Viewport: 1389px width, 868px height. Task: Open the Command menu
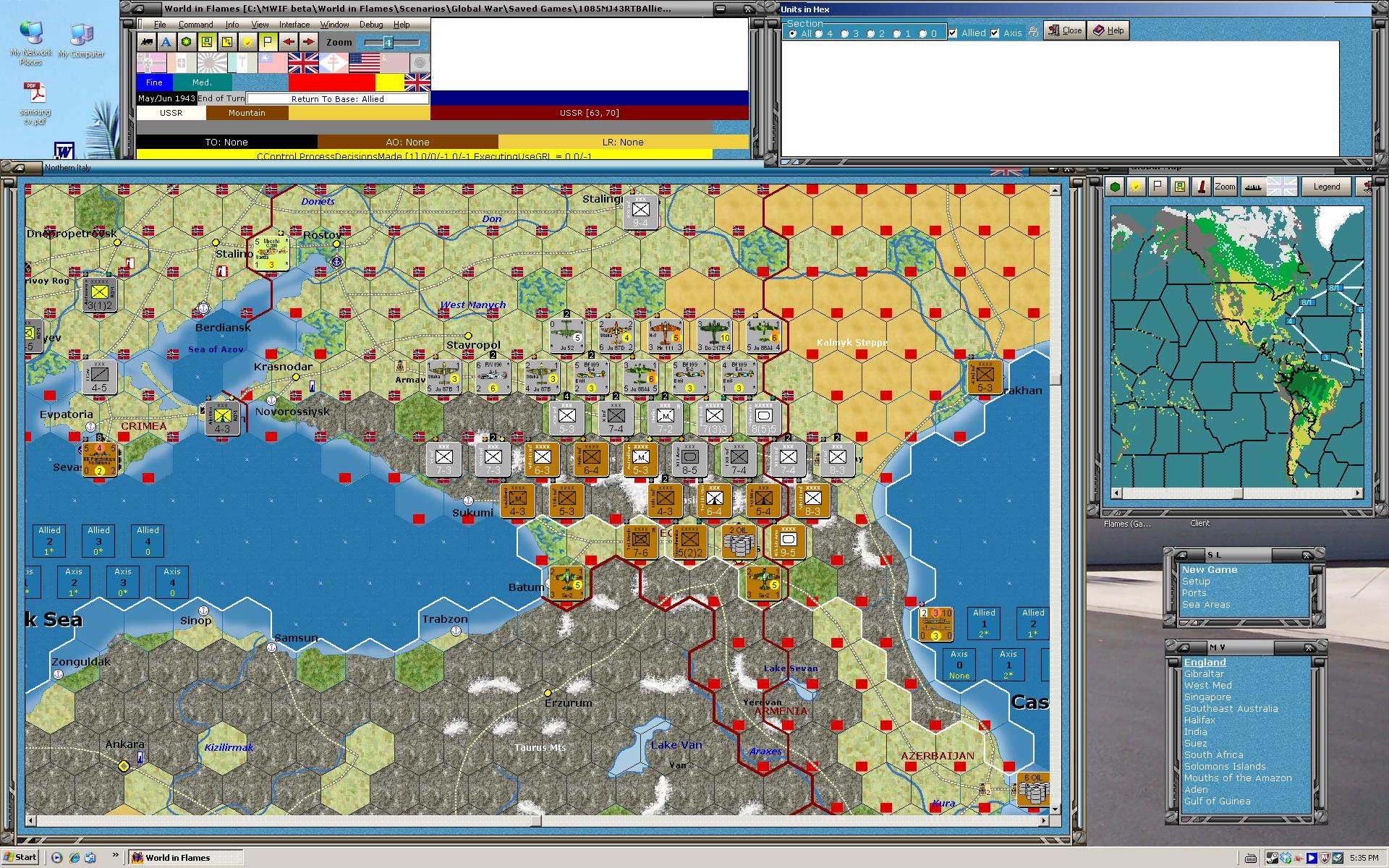(x=195, y=25)
